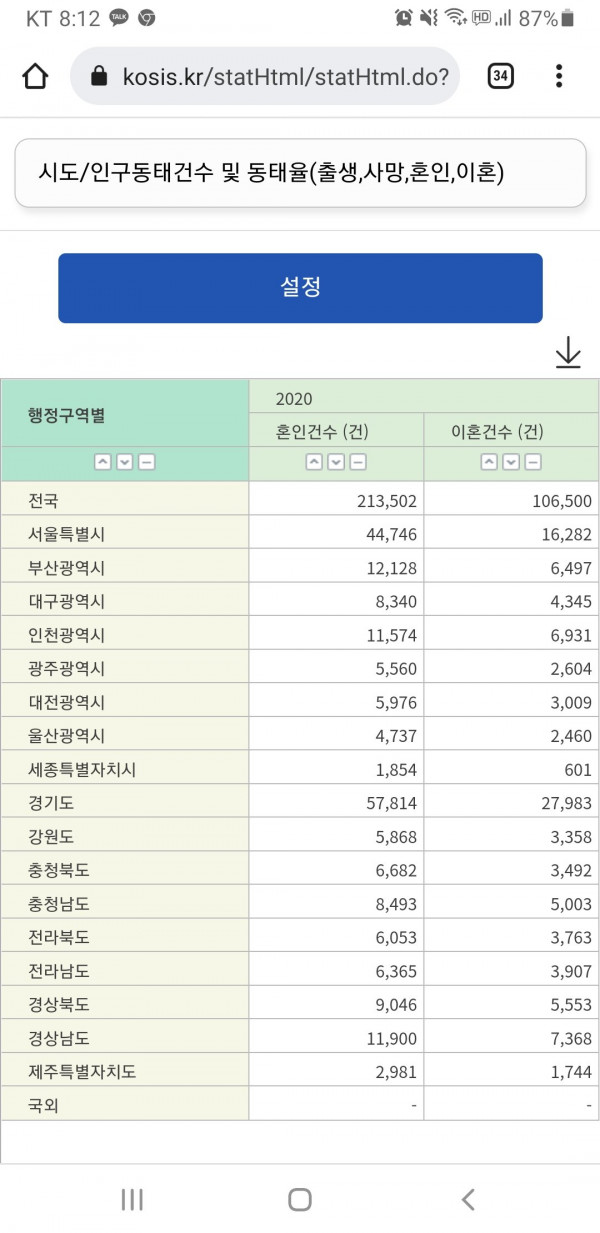Sort 행정구역별 column descending
The width and height of the screenshot is (600, 1233).
point(124,462)
